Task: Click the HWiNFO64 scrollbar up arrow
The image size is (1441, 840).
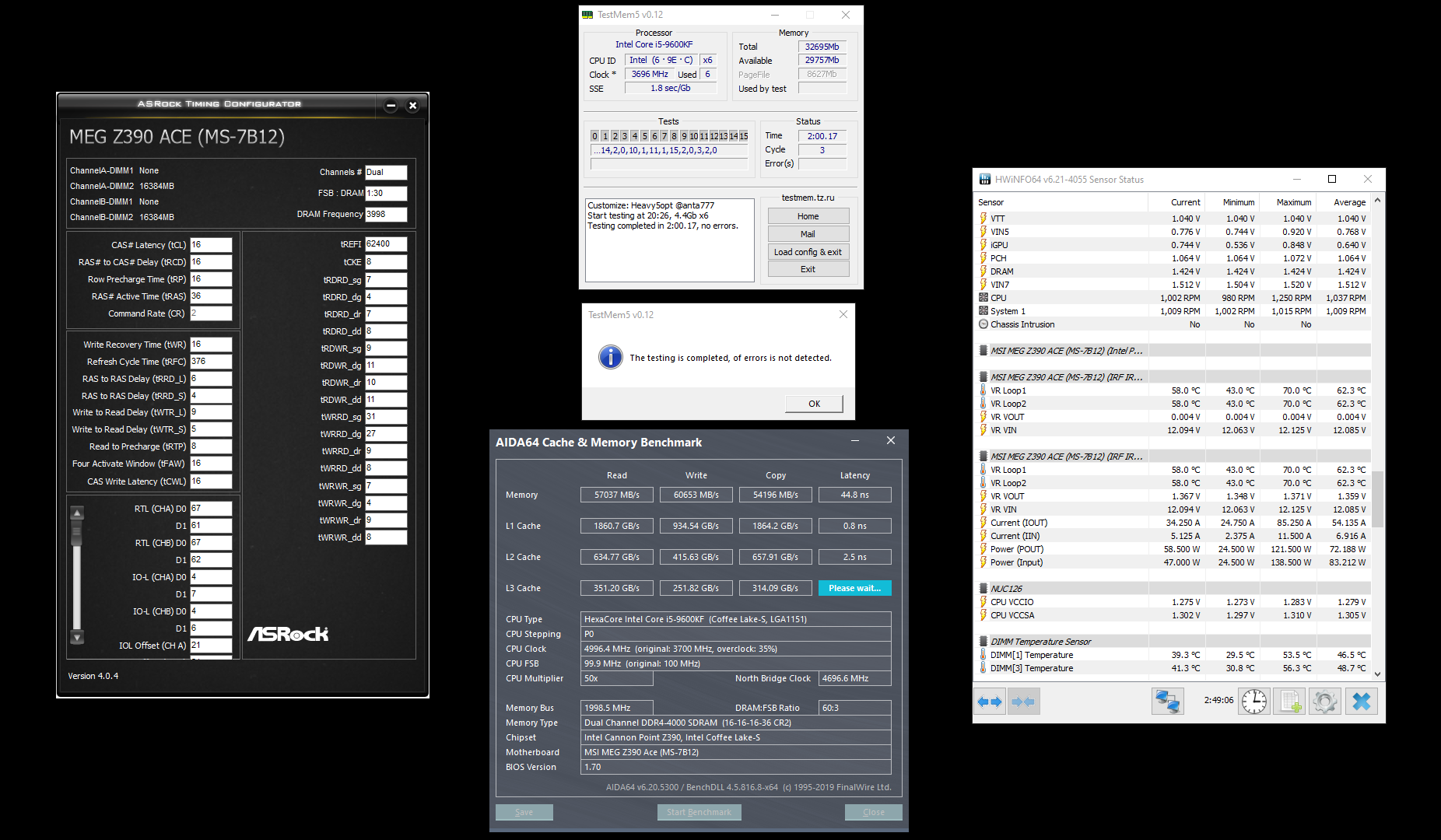Action: point(1377,201)
